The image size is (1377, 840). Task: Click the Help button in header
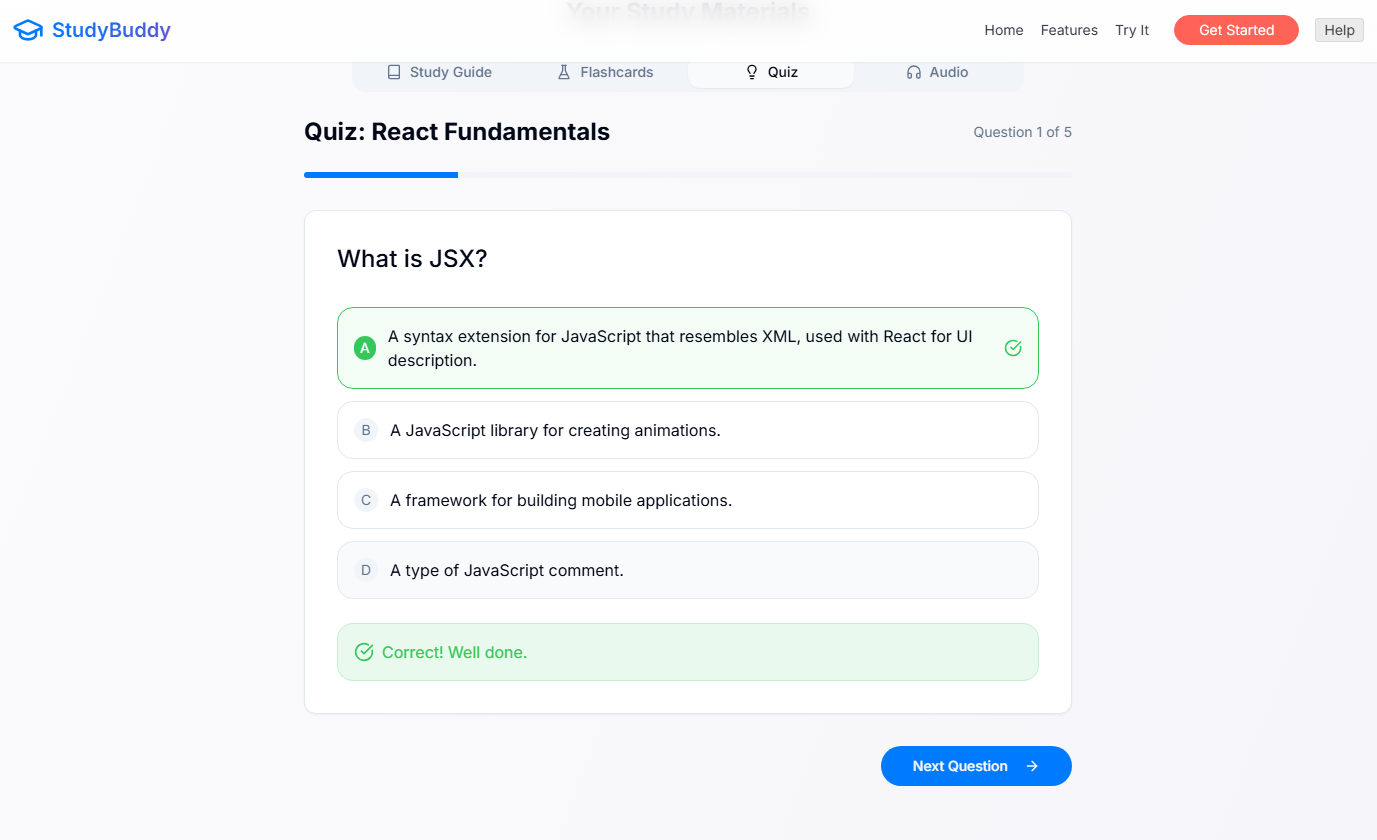point(1339,30)
